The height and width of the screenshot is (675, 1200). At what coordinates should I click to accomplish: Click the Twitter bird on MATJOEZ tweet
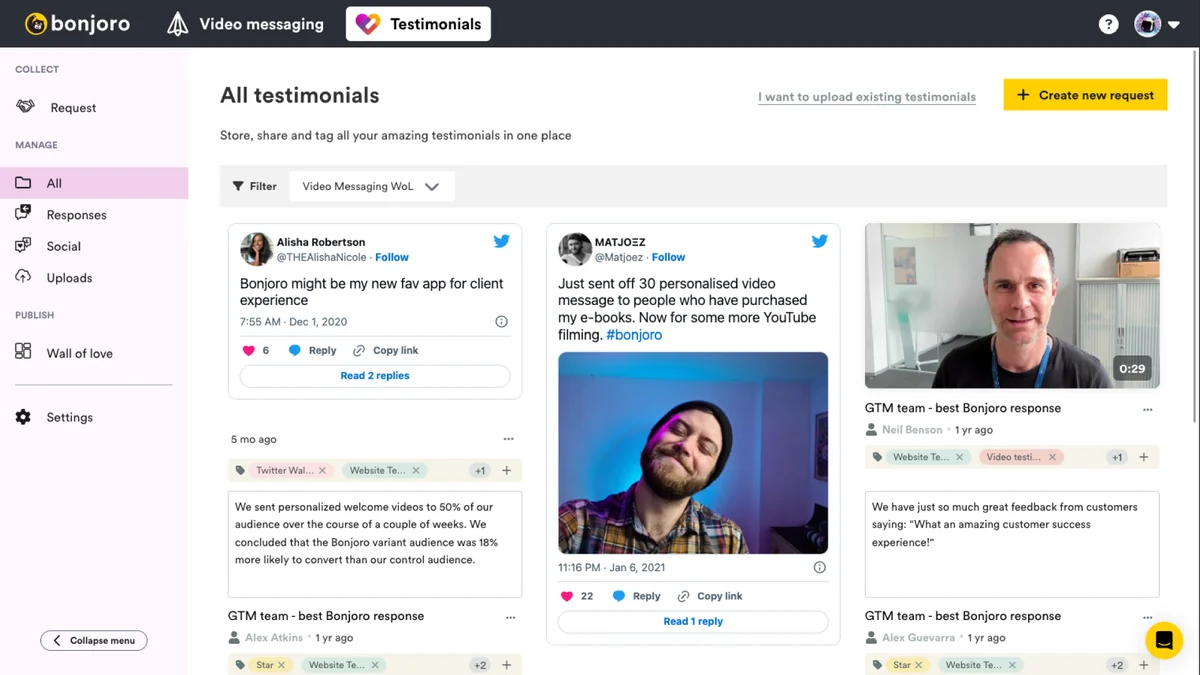(x=819, y=241)
